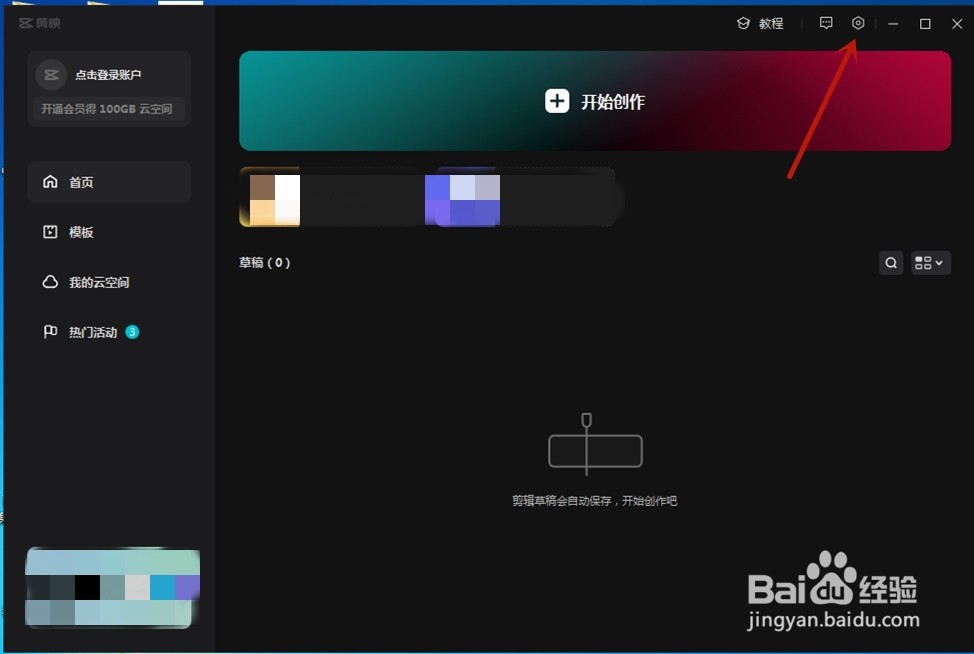974x654 pixels.
Task: Click the cloud icon beside 我的云空间
Action: point(50,282)
